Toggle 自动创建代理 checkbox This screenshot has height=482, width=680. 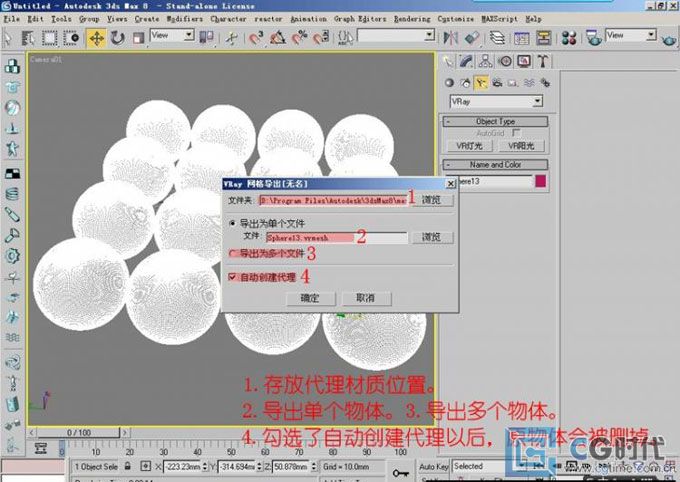(232, 277)
